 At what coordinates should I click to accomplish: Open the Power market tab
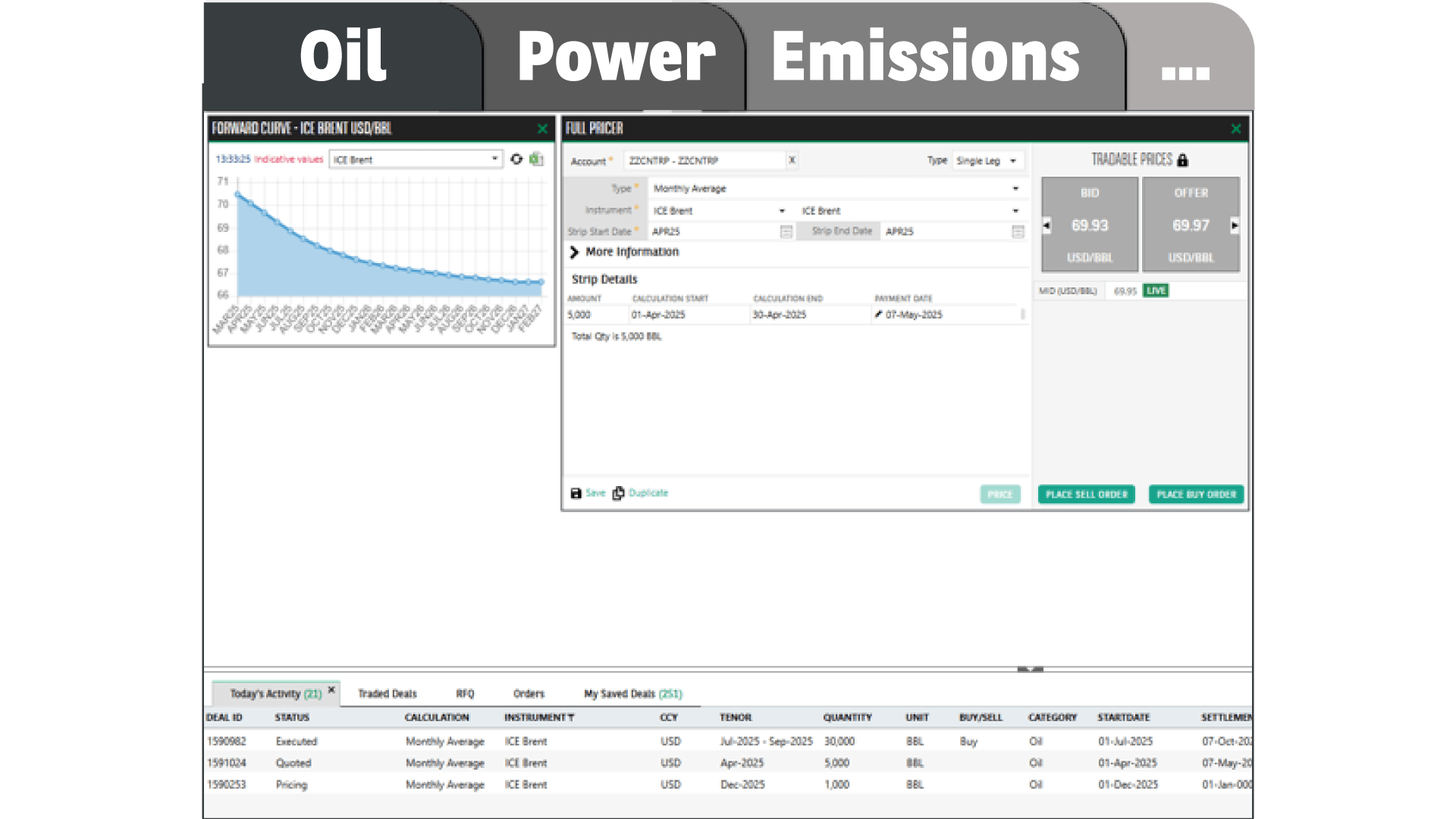click(x=615, y=57)
